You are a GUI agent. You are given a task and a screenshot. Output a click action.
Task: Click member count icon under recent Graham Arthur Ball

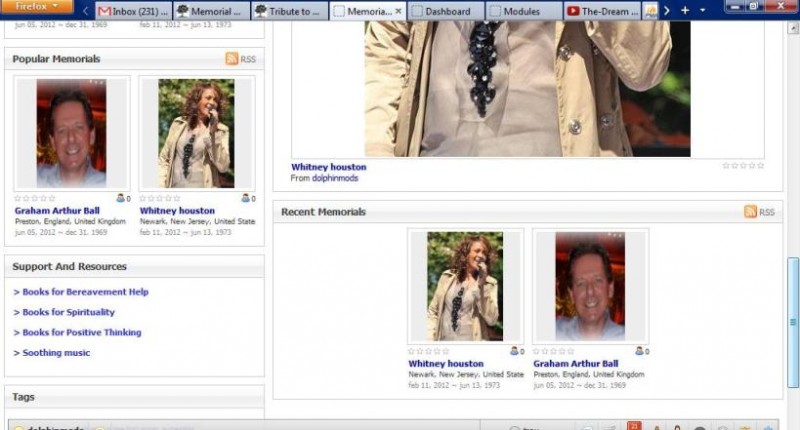point(639,351)
